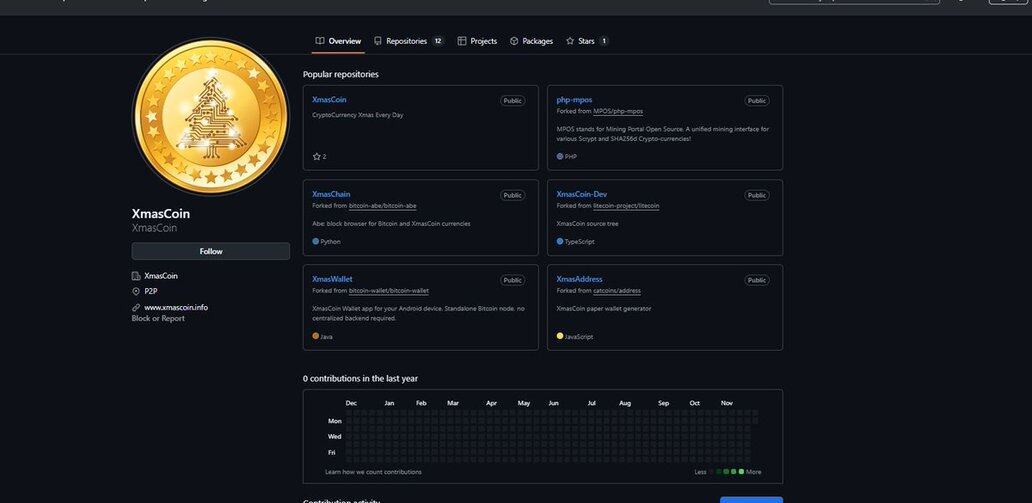
Task: Open the XmasAddress repository
Action: point(579,279)
